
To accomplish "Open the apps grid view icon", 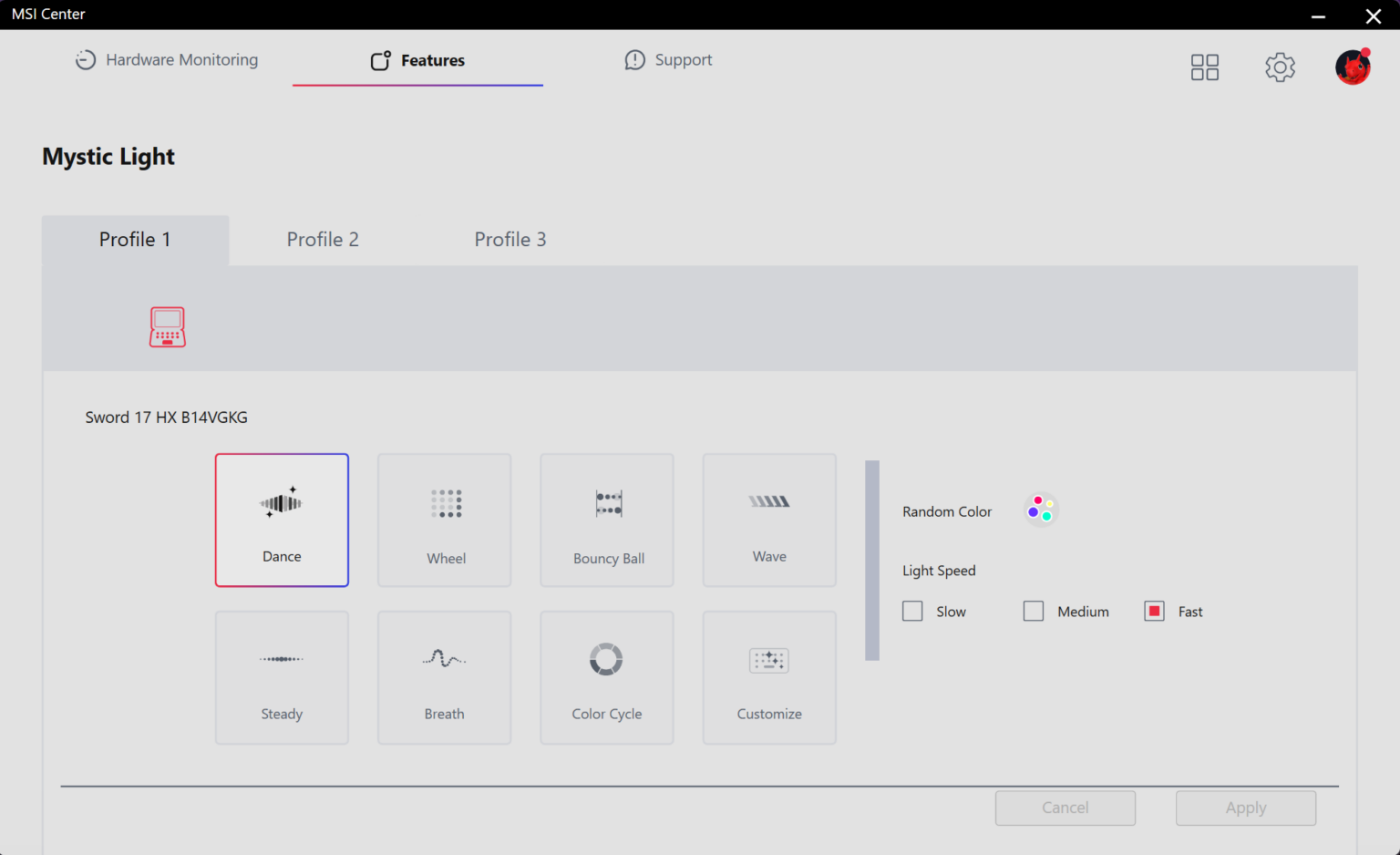I will 1204,67.
